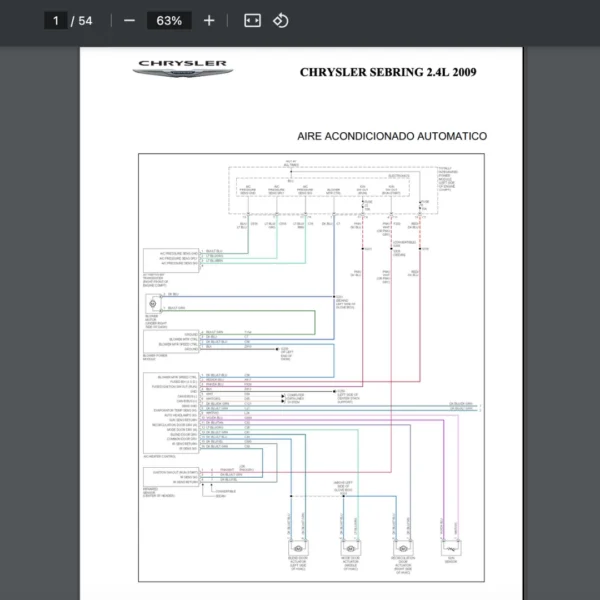Screen dimensions: 600x600
Task: Click the blower power module connector box
Action: (x=171, y=340)
